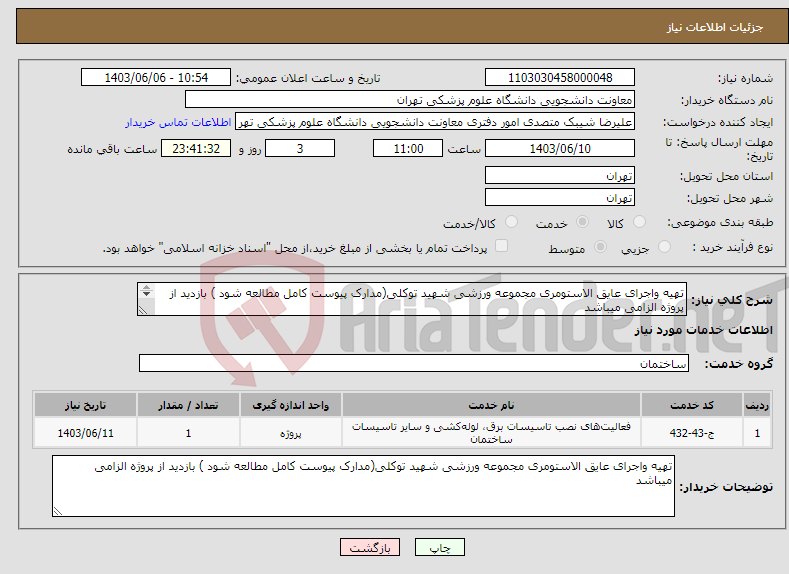Open اطلاعات تماس خریدار link
This screenshot has height=574, width=789.
[178, 122]
